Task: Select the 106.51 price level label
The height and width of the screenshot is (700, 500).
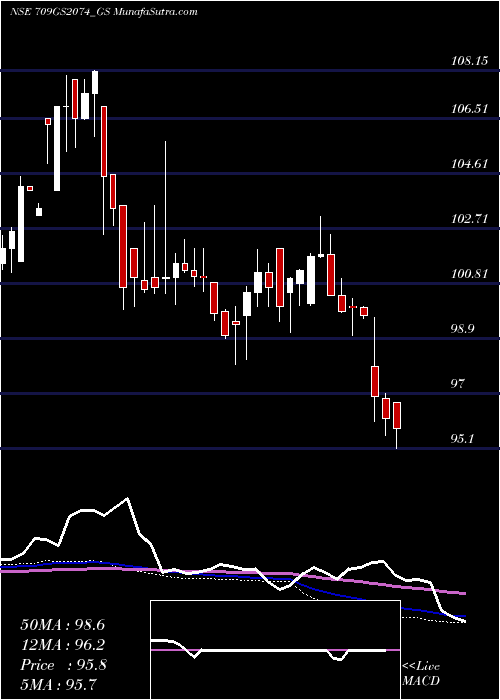Action: (x=470, y=109)
